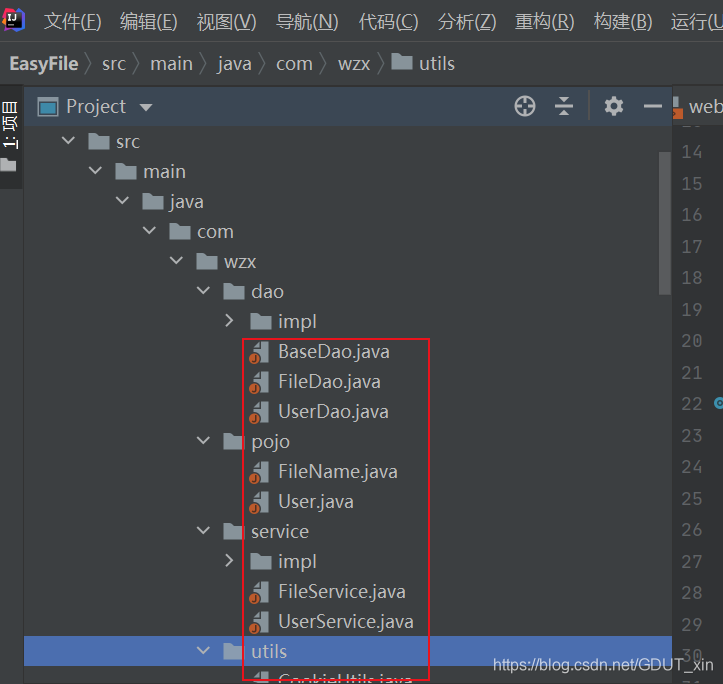Click the src folder icon in tree
This screenshot has width=723, height=684.
click(x=99, y=142)
